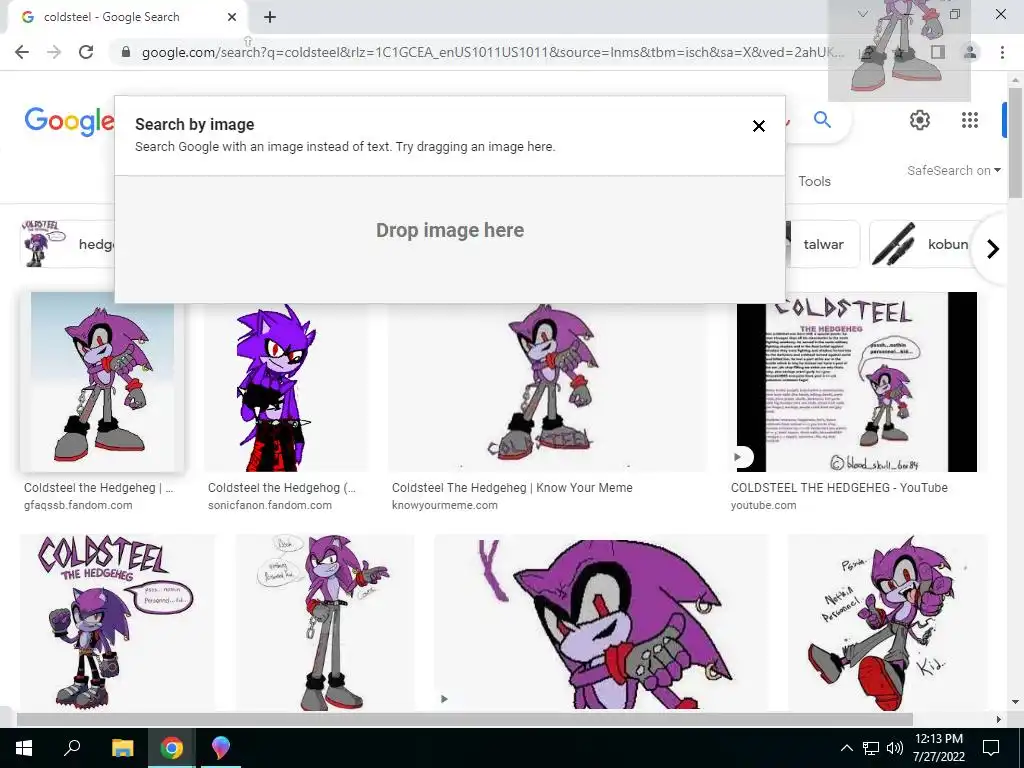This screenshot has height=768, width=1024.
Task: Click the youtube.com source text
Action: coord(763,505)
